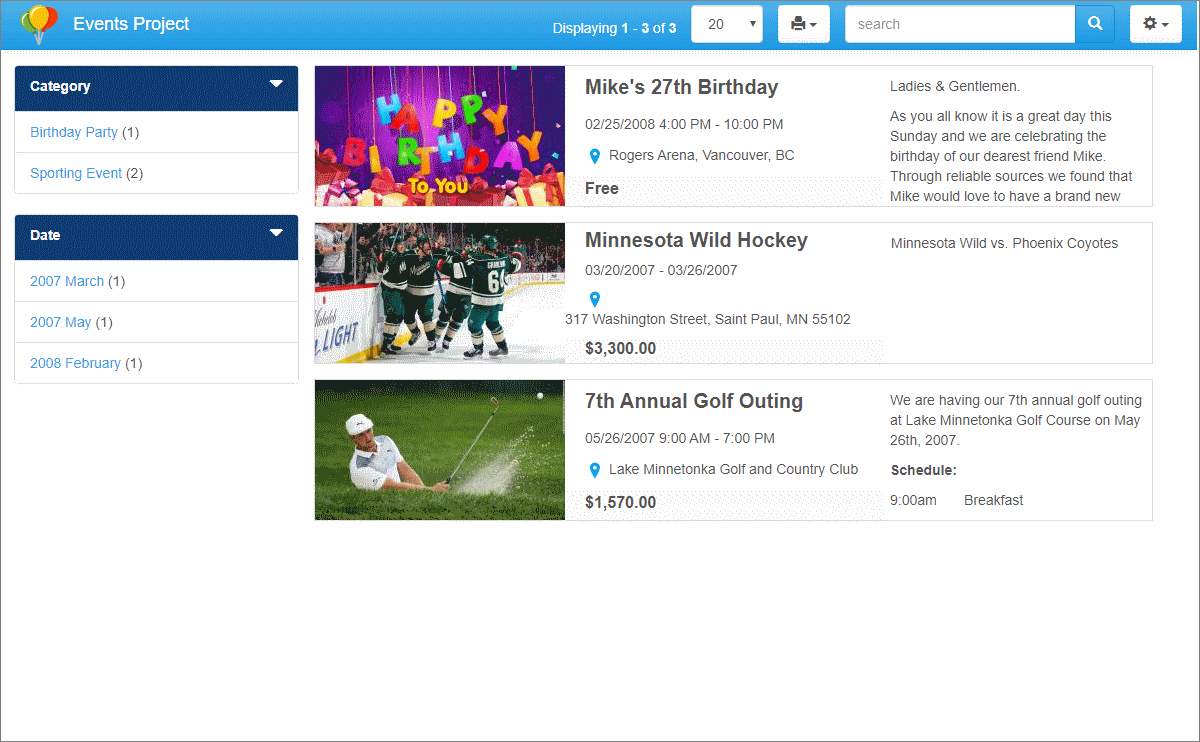Filter by Sporting Event category
The width and height of the screenshot is (1200, 742).
coord(76,173)
